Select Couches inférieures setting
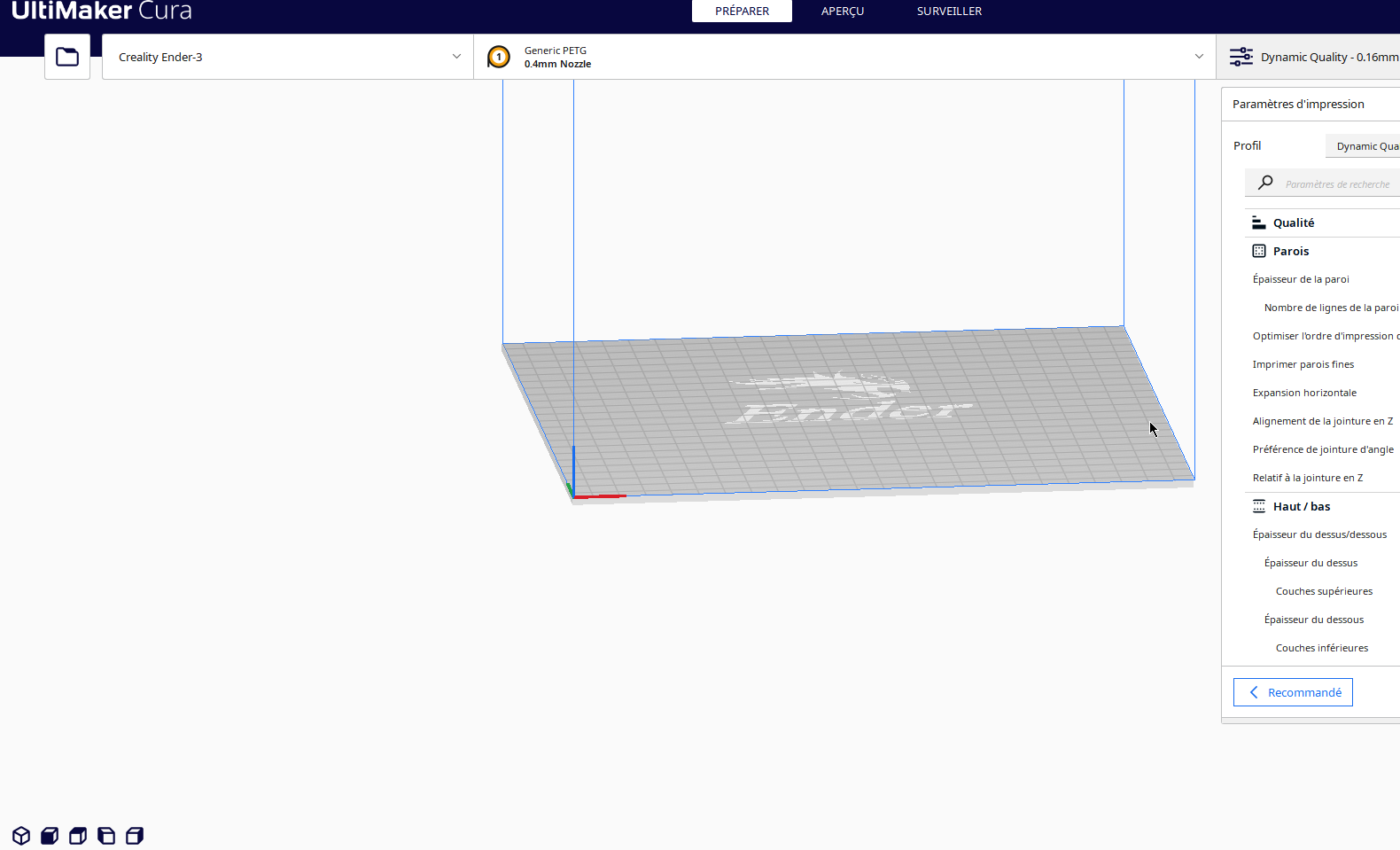Screen dimensions: 1400x850 (x=1322, y=648)
